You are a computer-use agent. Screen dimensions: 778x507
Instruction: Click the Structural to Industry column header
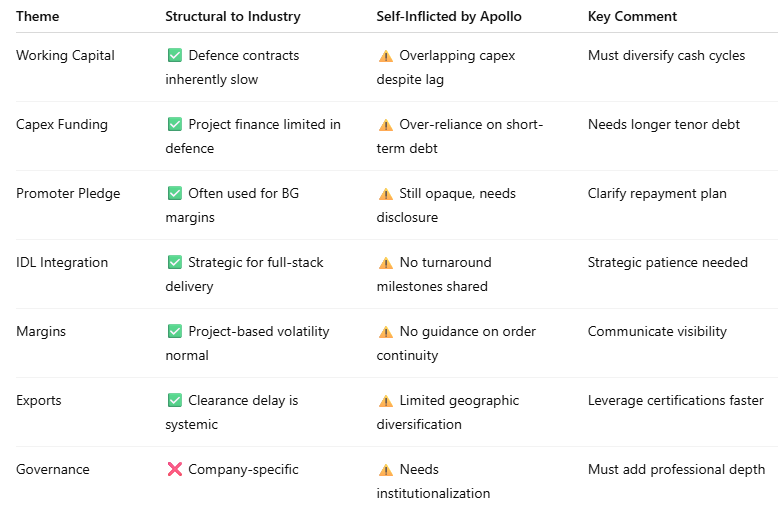click(x=233, y=17)
